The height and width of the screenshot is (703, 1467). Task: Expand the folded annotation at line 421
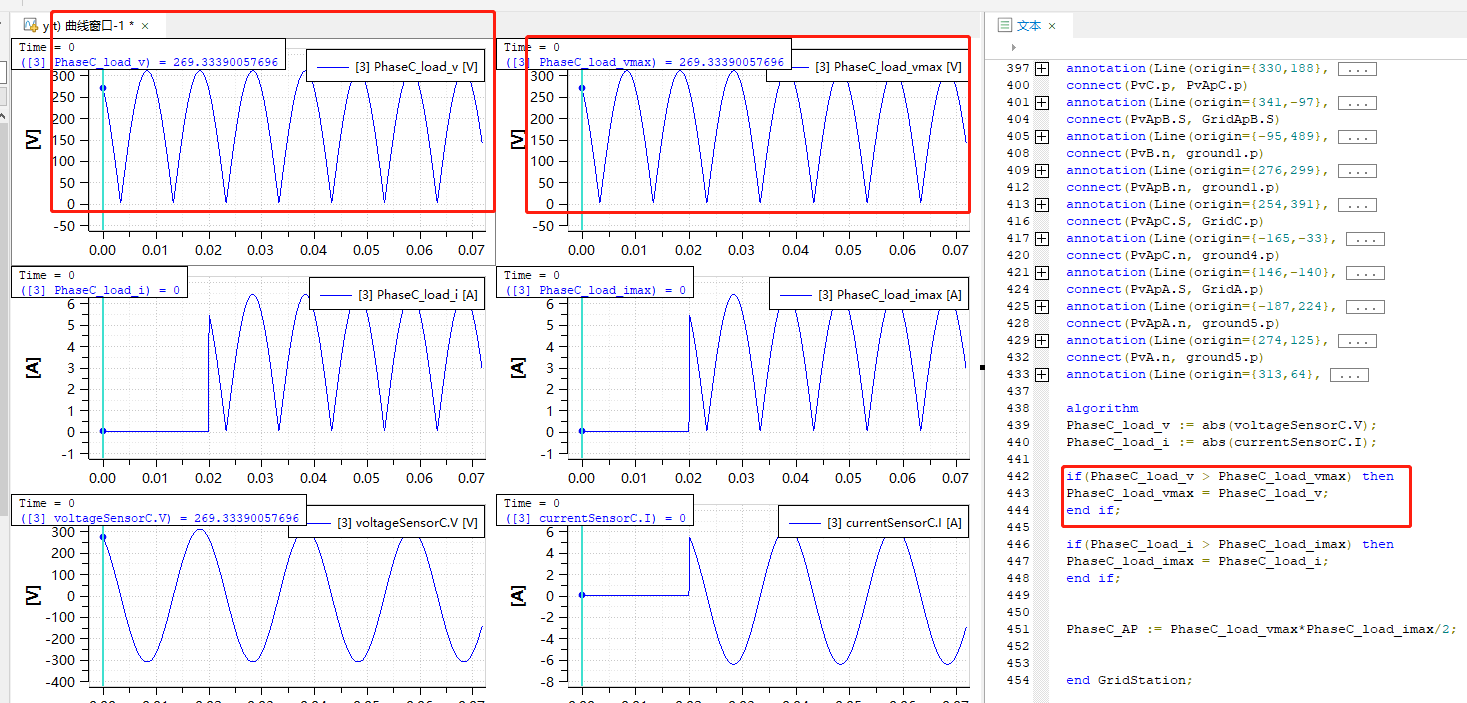pos(1042,273)
